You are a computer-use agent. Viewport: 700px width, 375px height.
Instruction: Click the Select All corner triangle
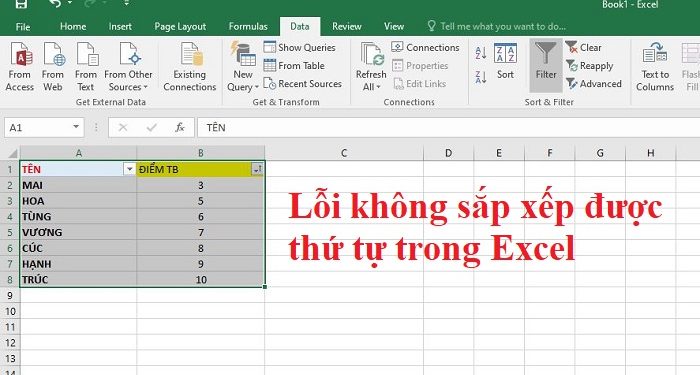pyautogui.click(x=12, y=153)
